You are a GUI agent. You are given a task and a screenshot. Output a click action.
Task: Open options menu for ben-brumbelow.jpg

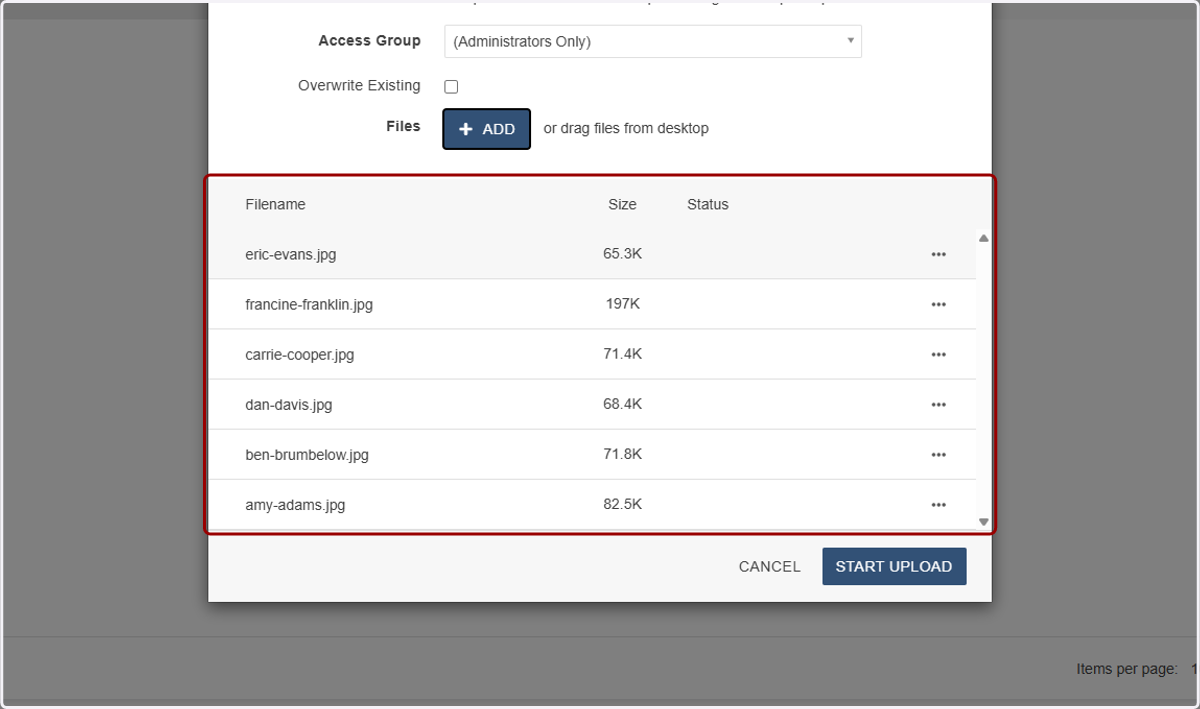click(938, 454)
